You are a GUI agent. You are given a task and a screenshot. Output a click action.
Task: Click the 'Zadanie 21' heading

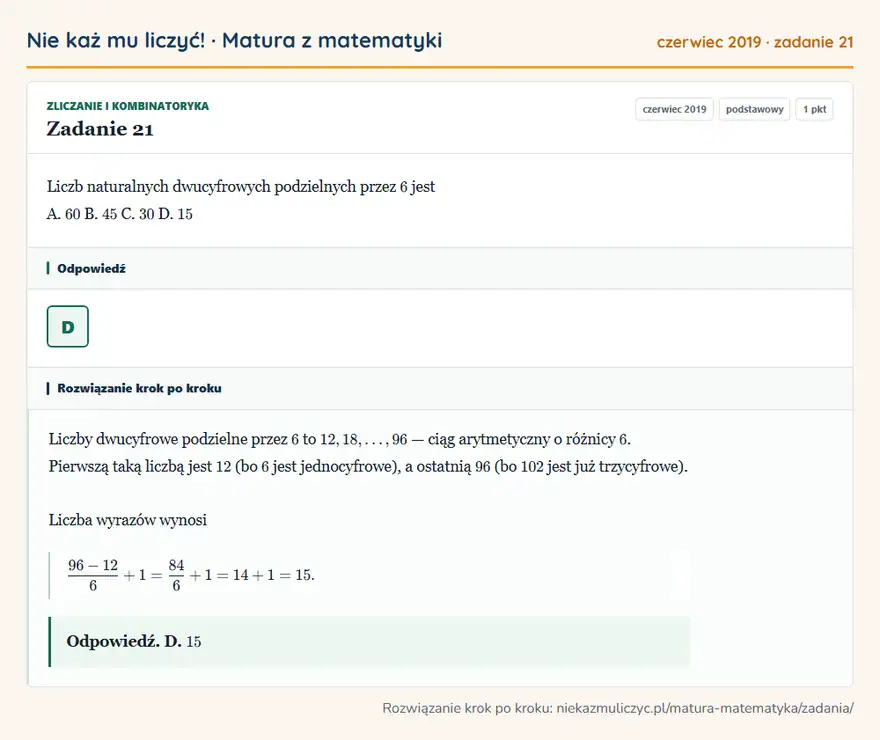[100, 129]
